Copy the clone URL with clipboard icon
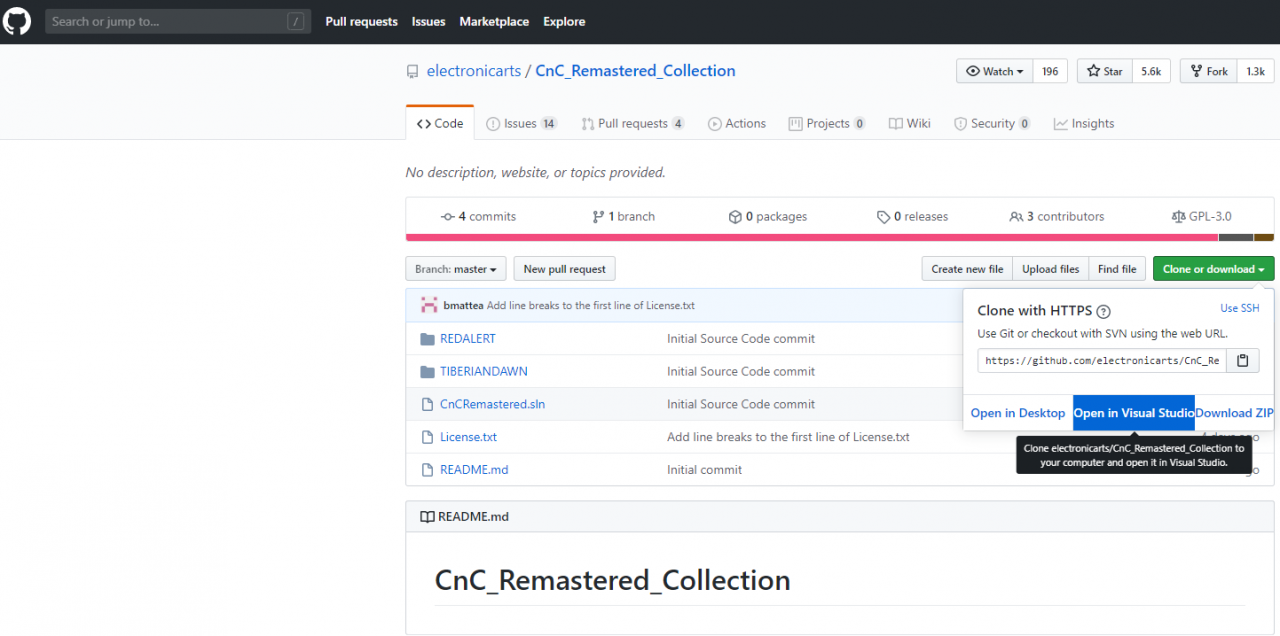The height and width of the screenshot is (636, 1280). click(1242, 361)
